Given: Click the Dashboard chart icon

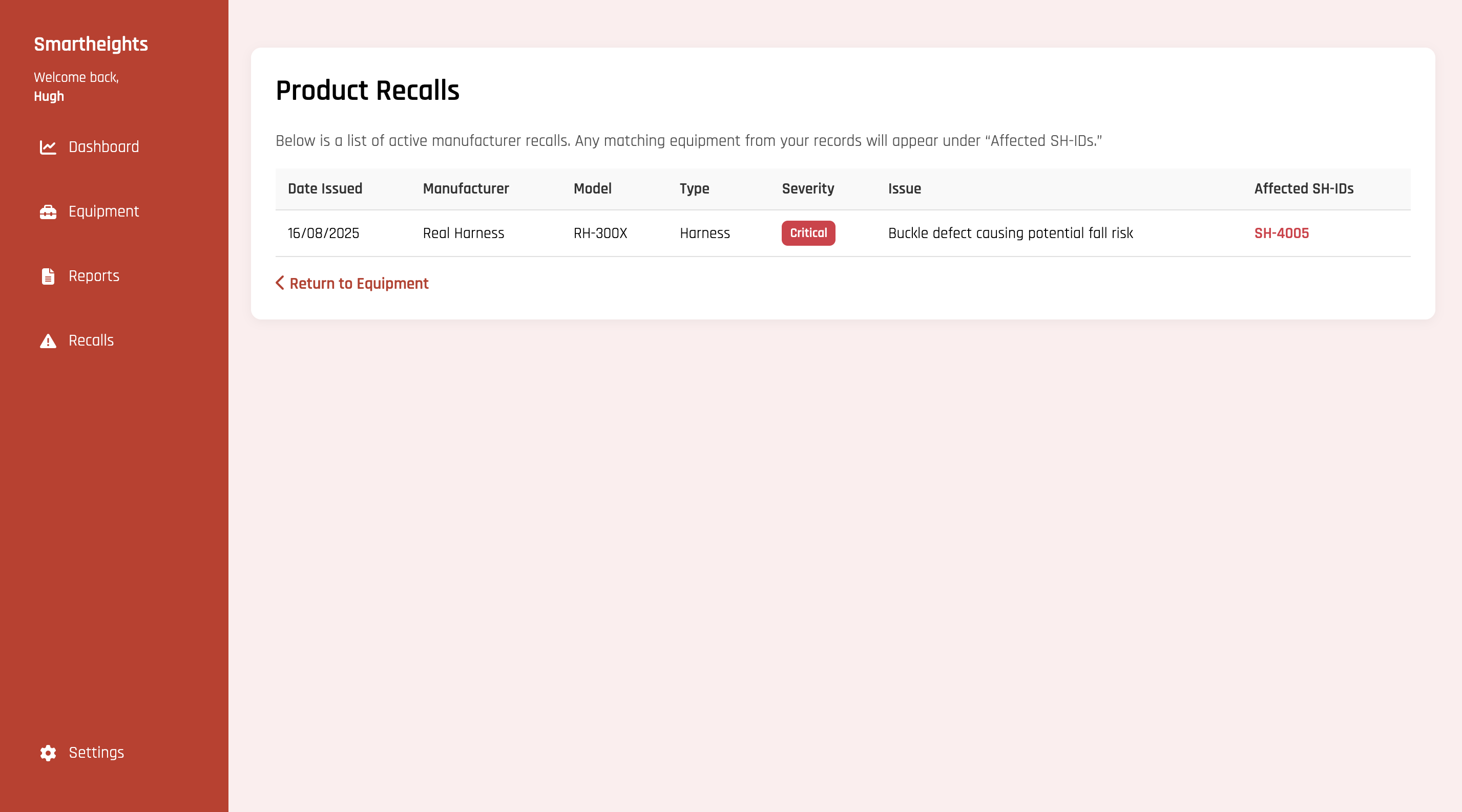Looking at the screenshot, I should 48,147.
